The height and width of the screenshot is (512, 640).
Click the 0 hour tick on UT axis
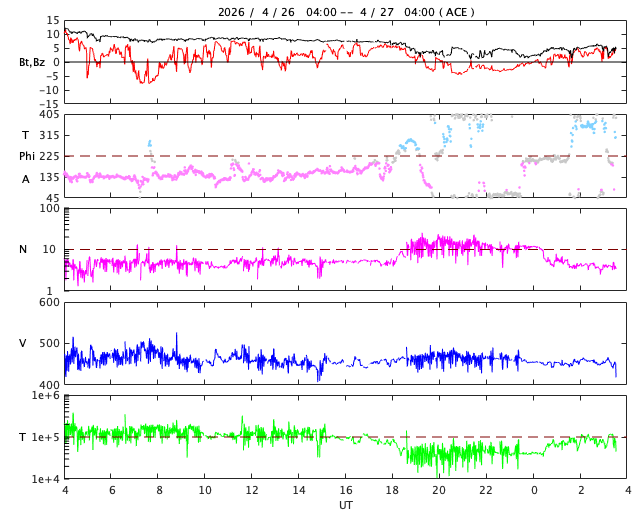point(533,490)
